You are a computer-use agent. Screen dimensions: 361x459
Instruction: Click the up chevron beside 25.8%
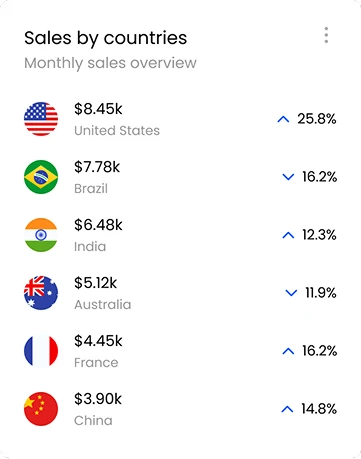pyautogui.click(x=283, y=119)
